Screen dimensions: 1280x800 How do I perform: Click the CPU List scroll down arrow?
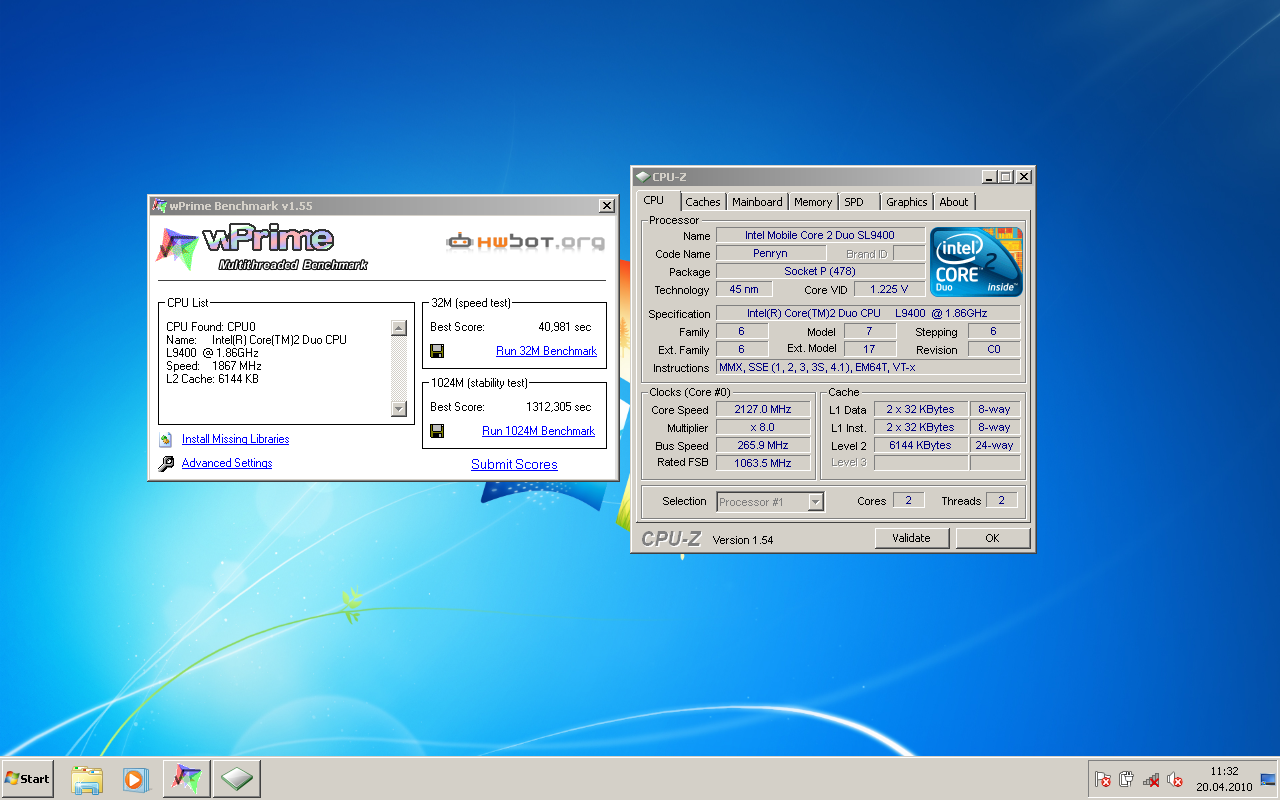click(399, 409)
